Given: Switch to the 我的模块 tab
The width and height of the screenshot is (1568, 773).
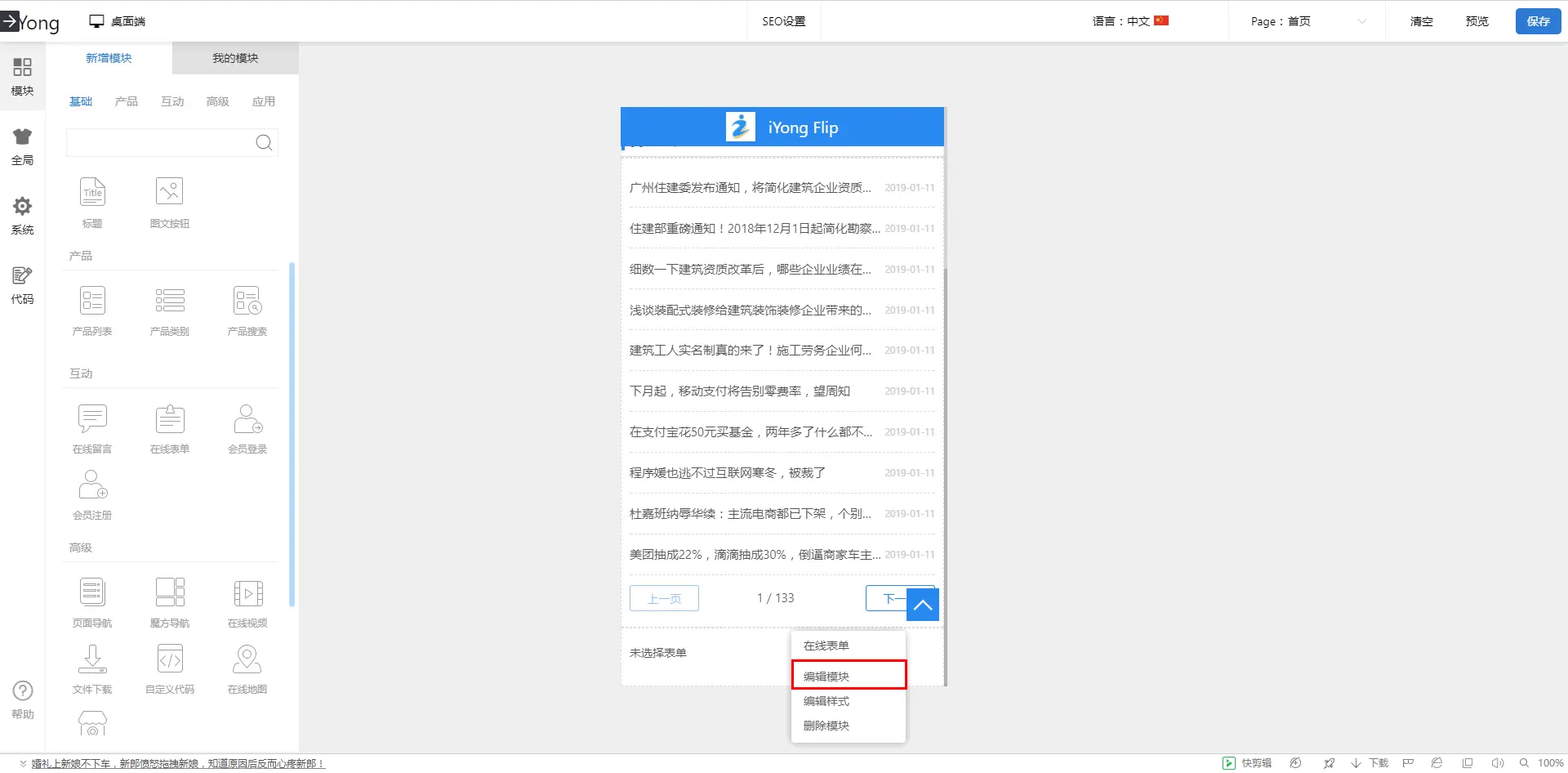Looking at the screenshot, I should pyautogui.click(x=235, y=58).
